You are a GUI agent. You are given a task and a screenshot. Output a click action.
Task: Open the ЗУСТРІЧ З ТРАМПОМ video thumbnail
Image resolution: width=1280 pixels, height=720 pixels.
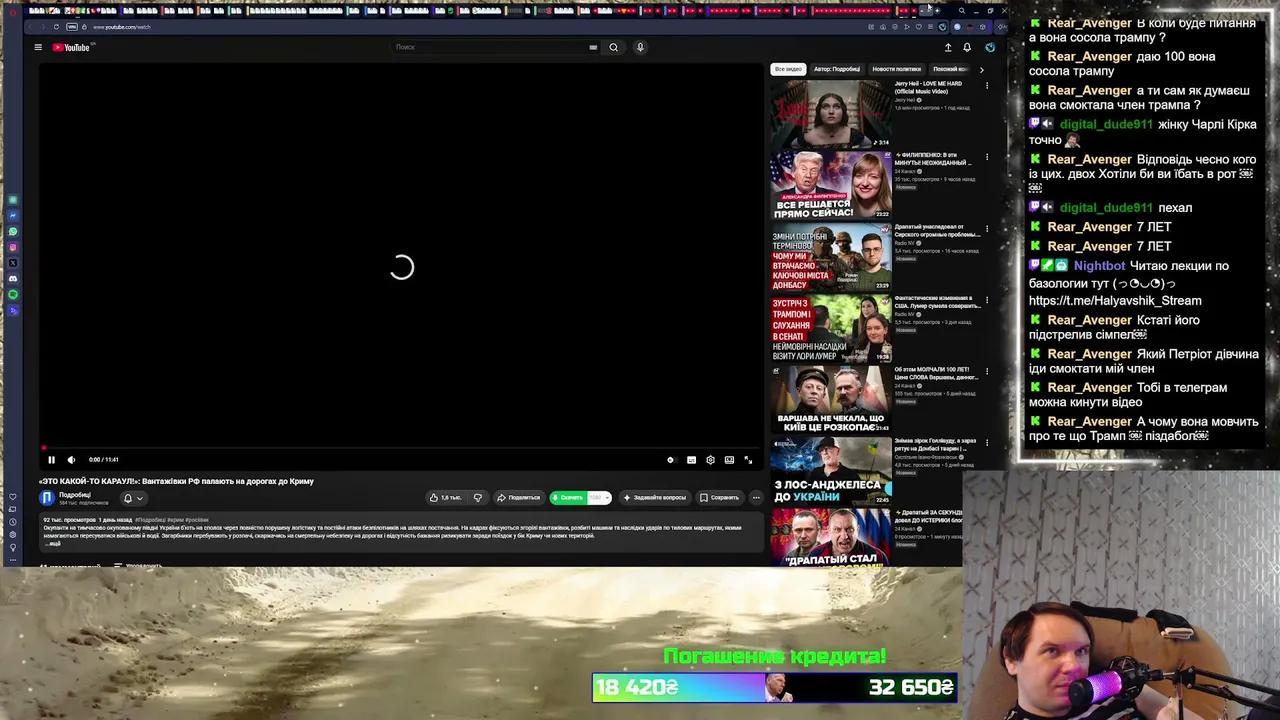click(x=830, y=328)
